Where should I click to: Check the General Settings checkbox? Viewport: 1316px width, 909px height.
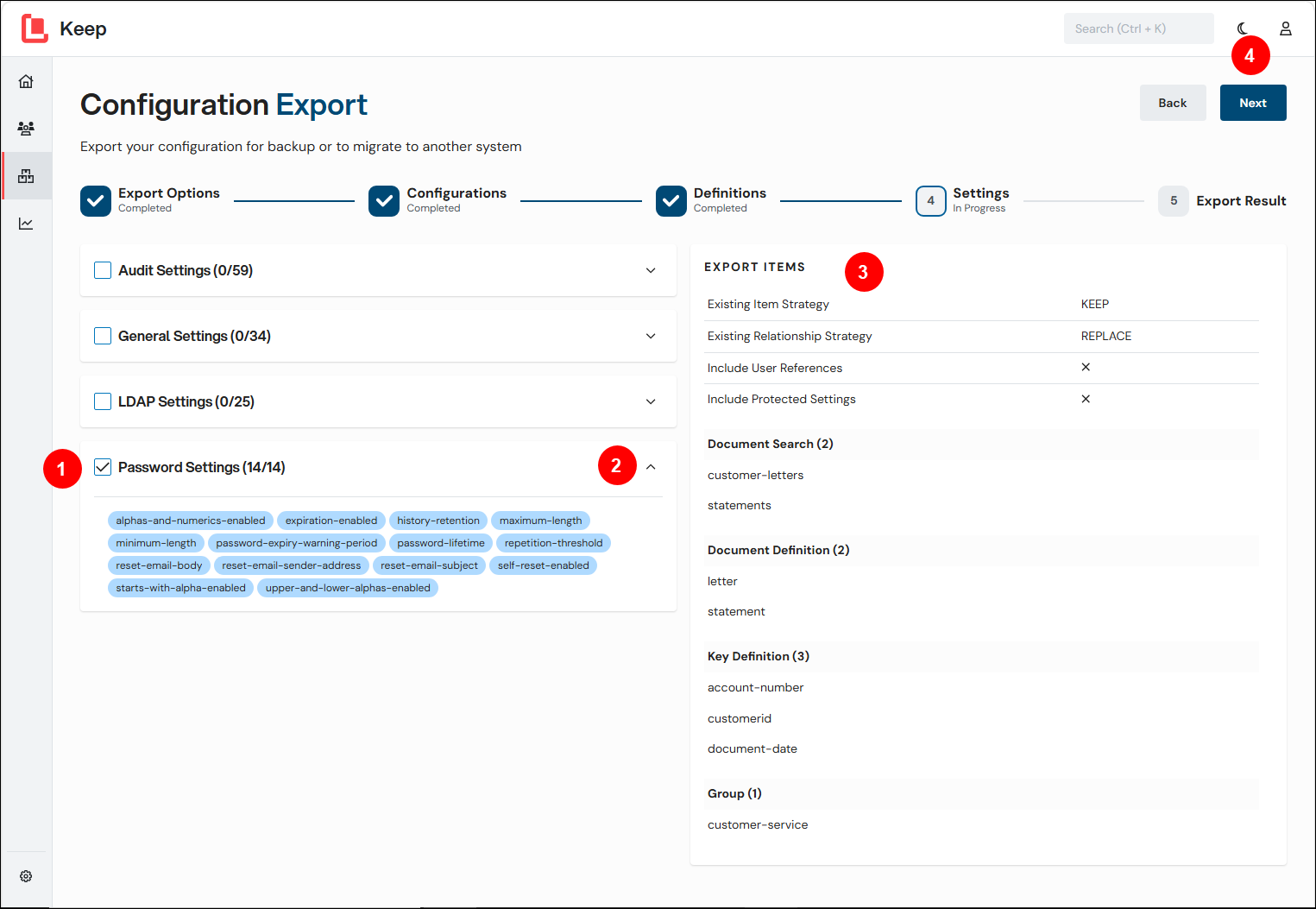pyautogui.click(x=103, y=336)
